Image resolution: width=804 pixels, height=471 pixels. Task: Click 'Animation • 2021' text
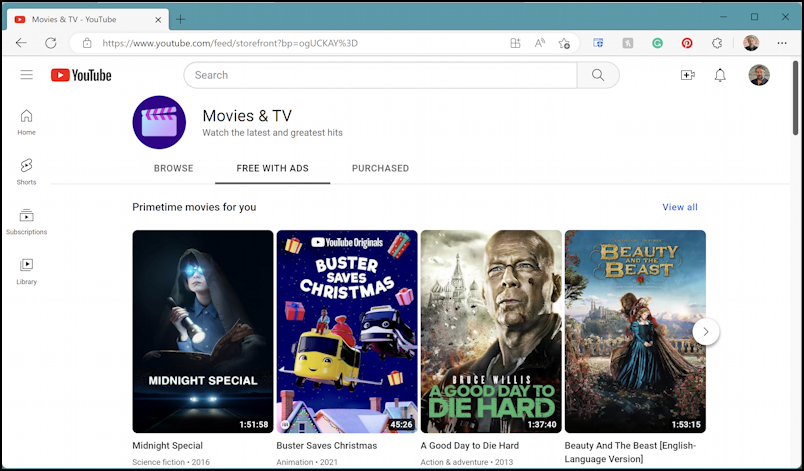307,462
